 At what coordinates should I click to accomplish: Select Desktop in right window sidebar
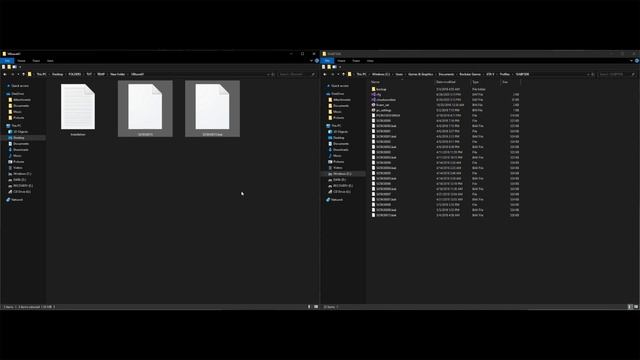tap(336, 138)
